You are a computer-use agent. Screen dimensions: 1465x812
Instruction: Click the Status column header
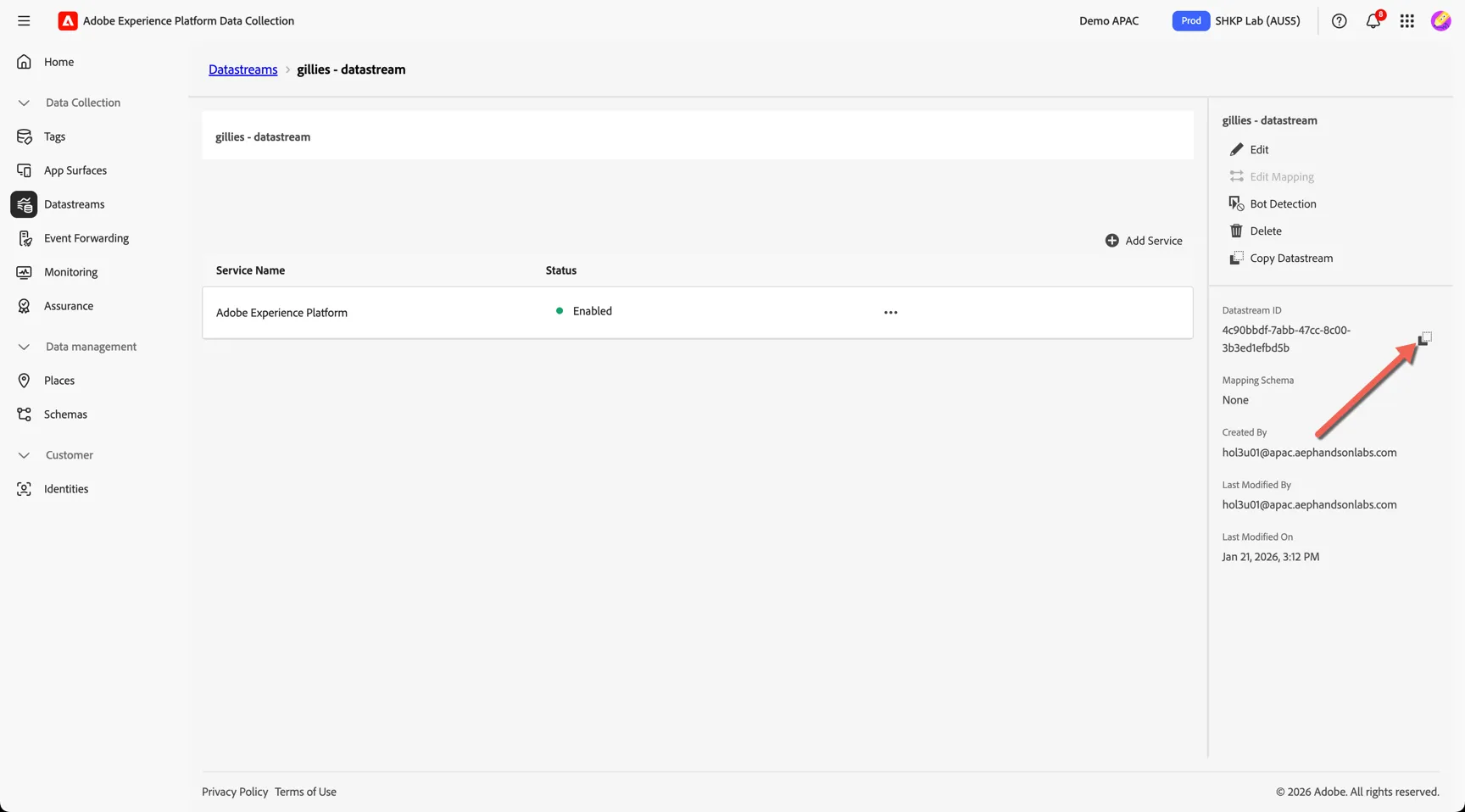pos(560,270)
